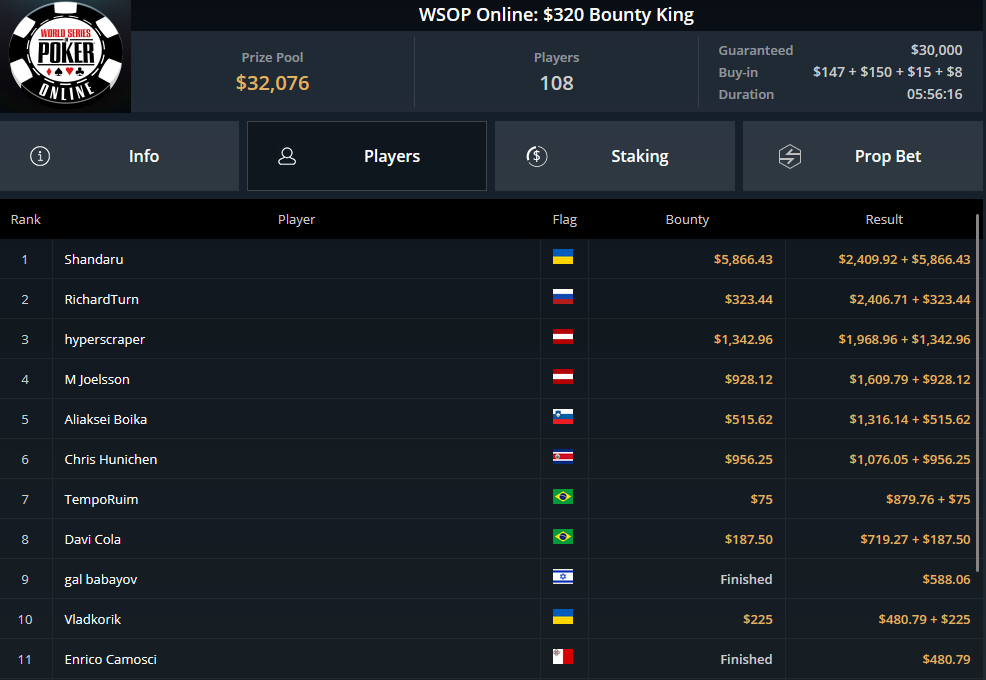The image size is (986, 680).
Task: Click the Result column header
Action: (x=884, y=220)
